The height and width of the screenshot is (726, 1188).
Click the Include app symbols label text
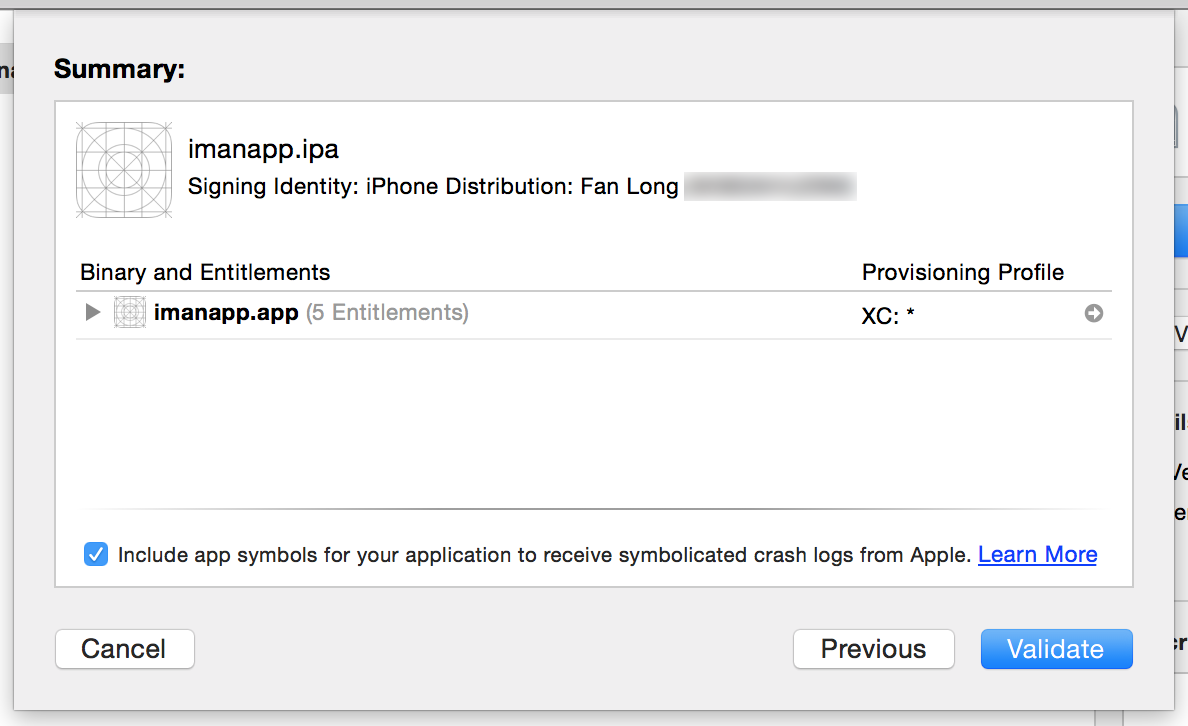tap(544, 555)
